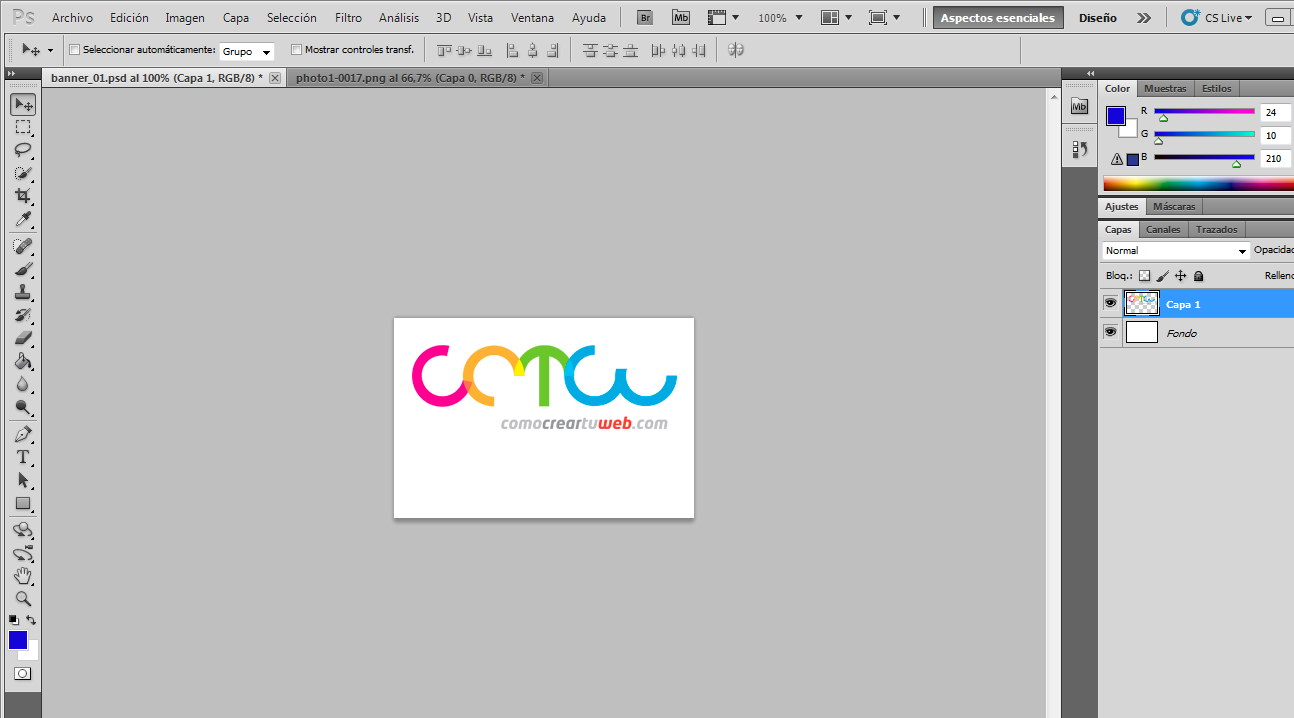
Task: Hide the Capa 1 layer
Action: [1110, 303]
